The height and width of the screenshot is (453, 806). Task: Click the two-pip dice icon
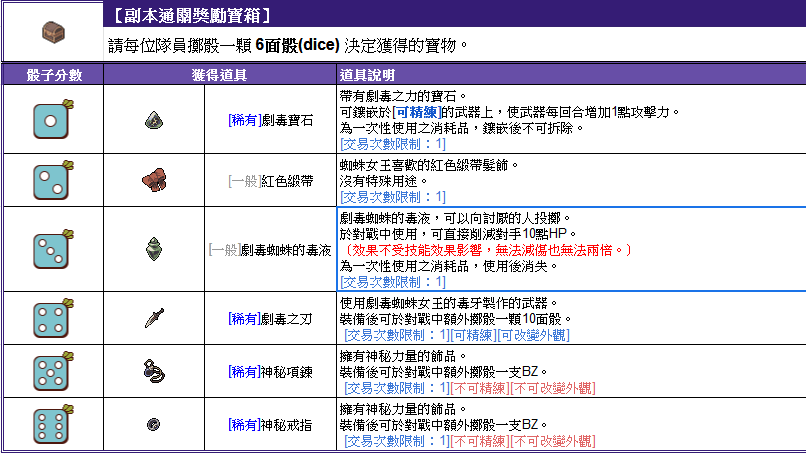(53, 180)
